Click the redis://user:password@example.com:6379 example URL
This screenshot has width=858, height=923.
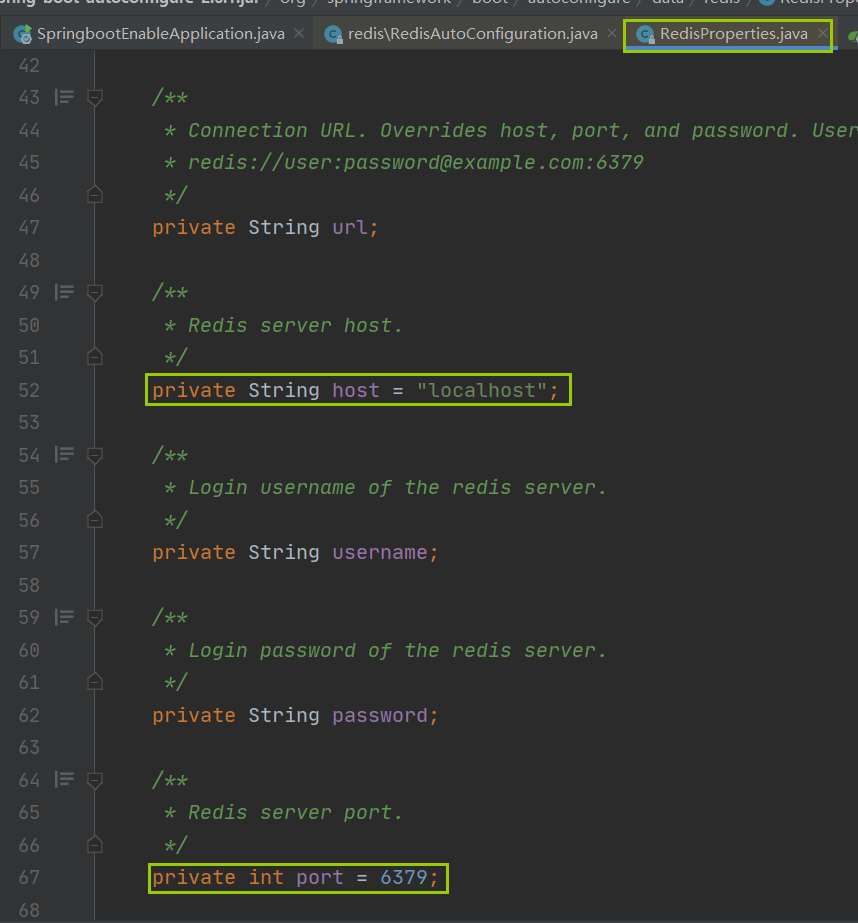tap(415, 162)
